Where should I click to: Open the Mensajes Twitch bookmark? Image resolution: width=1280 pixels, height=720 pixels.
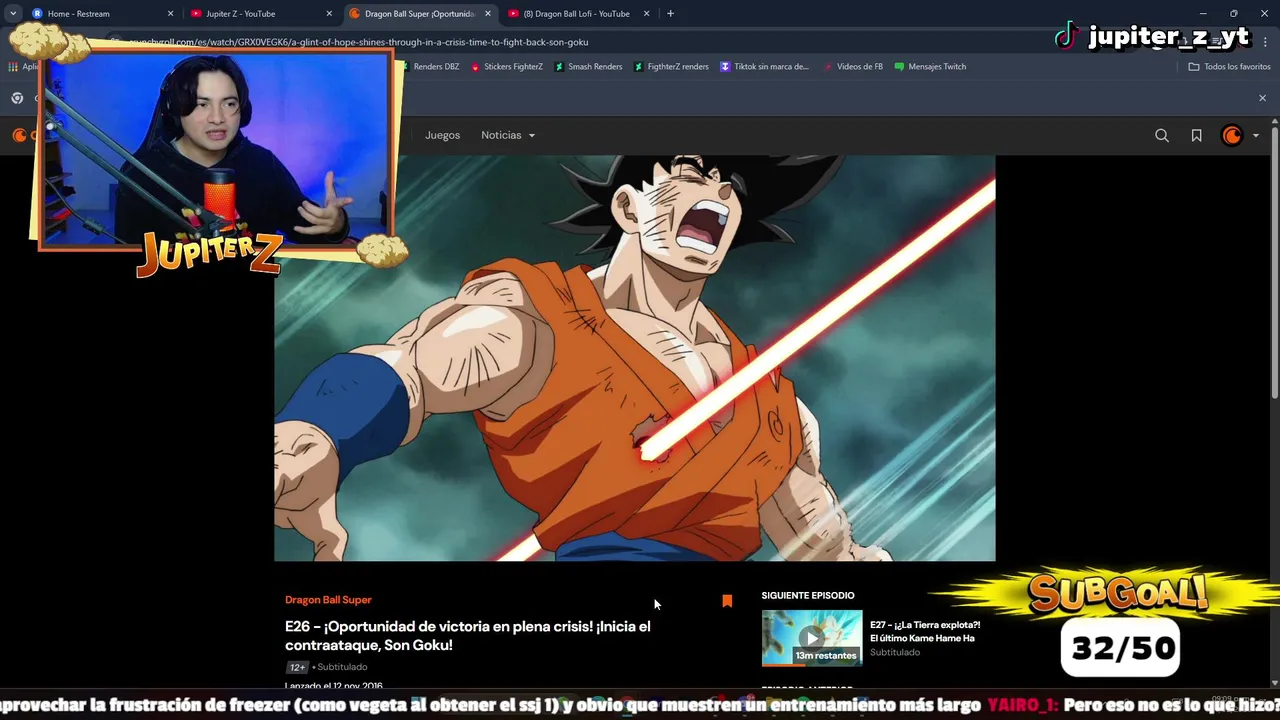pyautogui.click(x=930, y=67)
